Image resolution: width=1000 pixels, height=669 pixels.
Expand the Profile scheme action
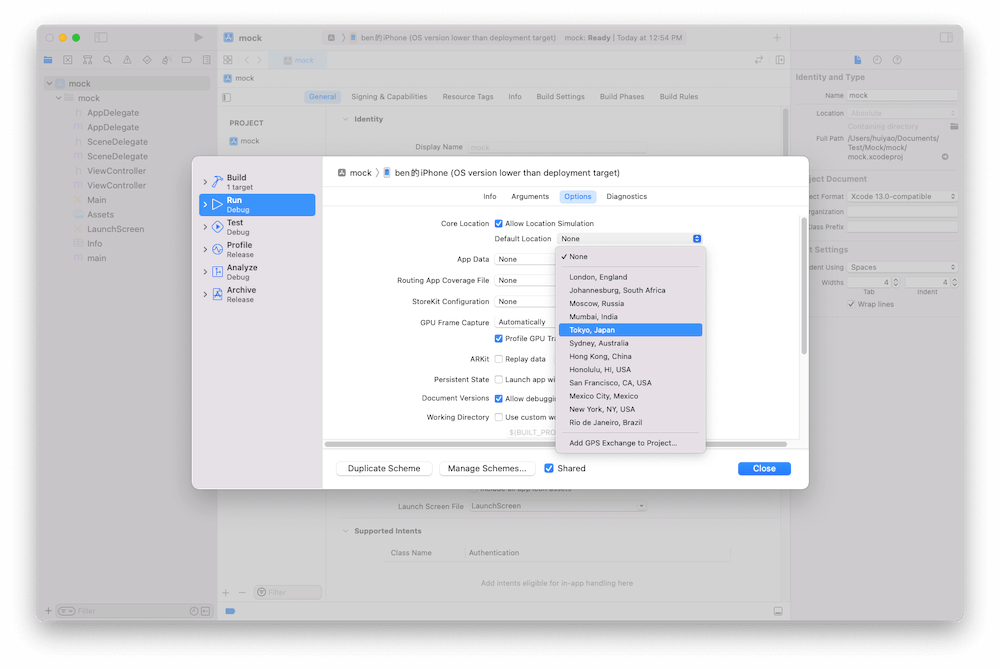tap(205, 249)
